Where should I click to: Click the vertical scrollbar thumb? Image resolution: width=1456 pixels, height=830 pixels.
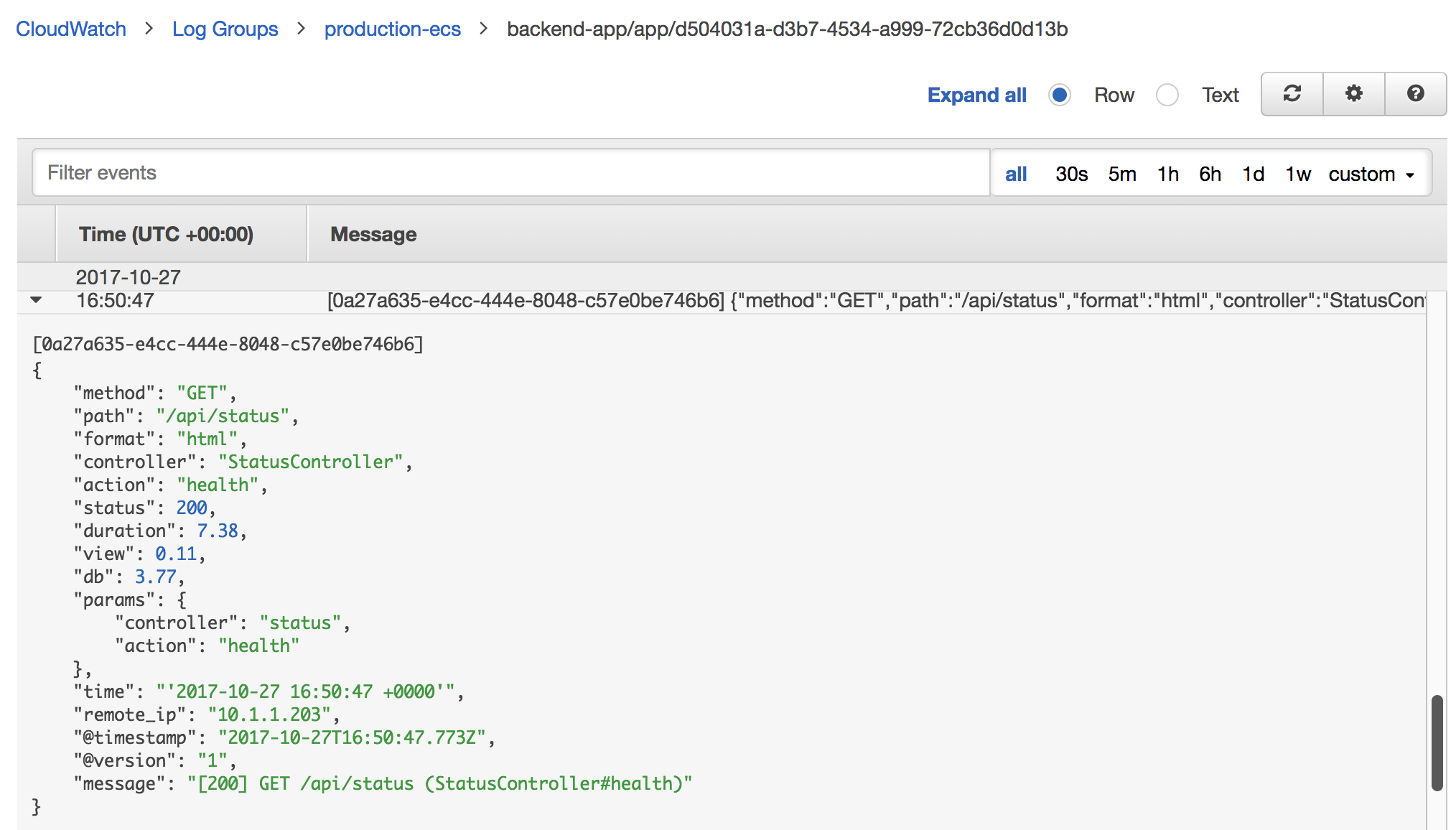tap(1437, 742)
